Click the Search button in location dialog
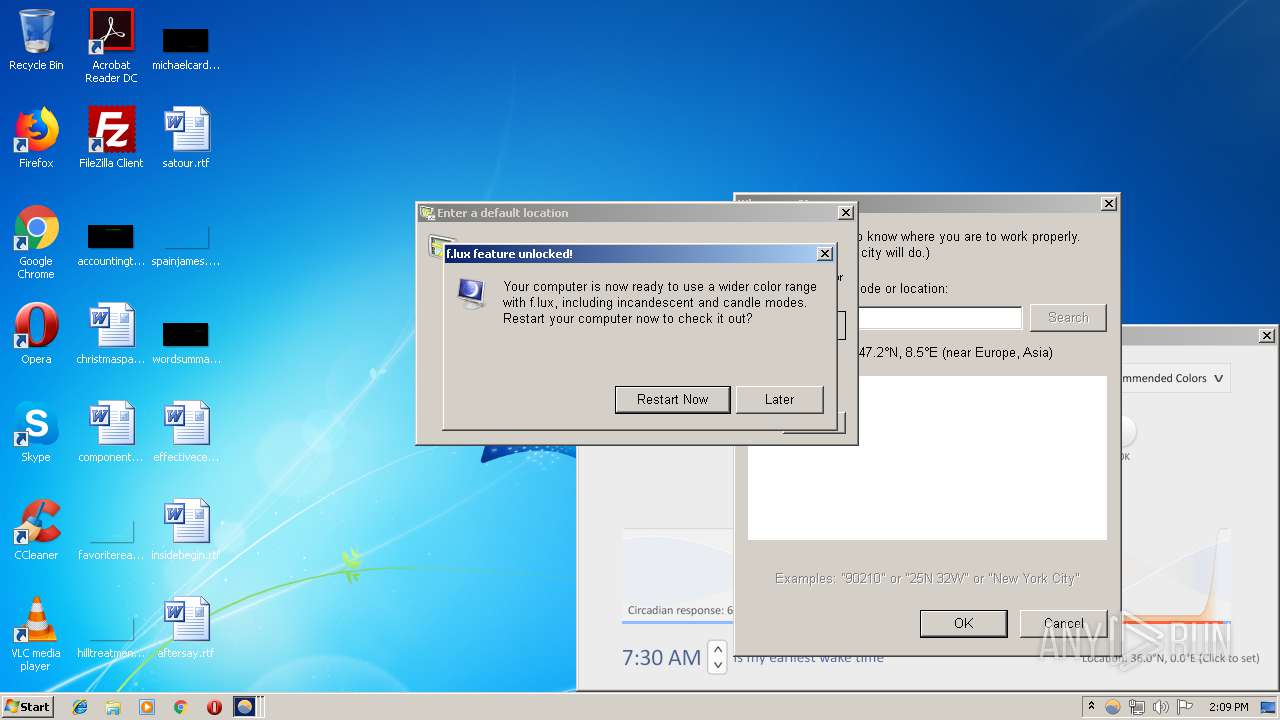This screenshot has width=1280, height=720. tap(1068, 318)
